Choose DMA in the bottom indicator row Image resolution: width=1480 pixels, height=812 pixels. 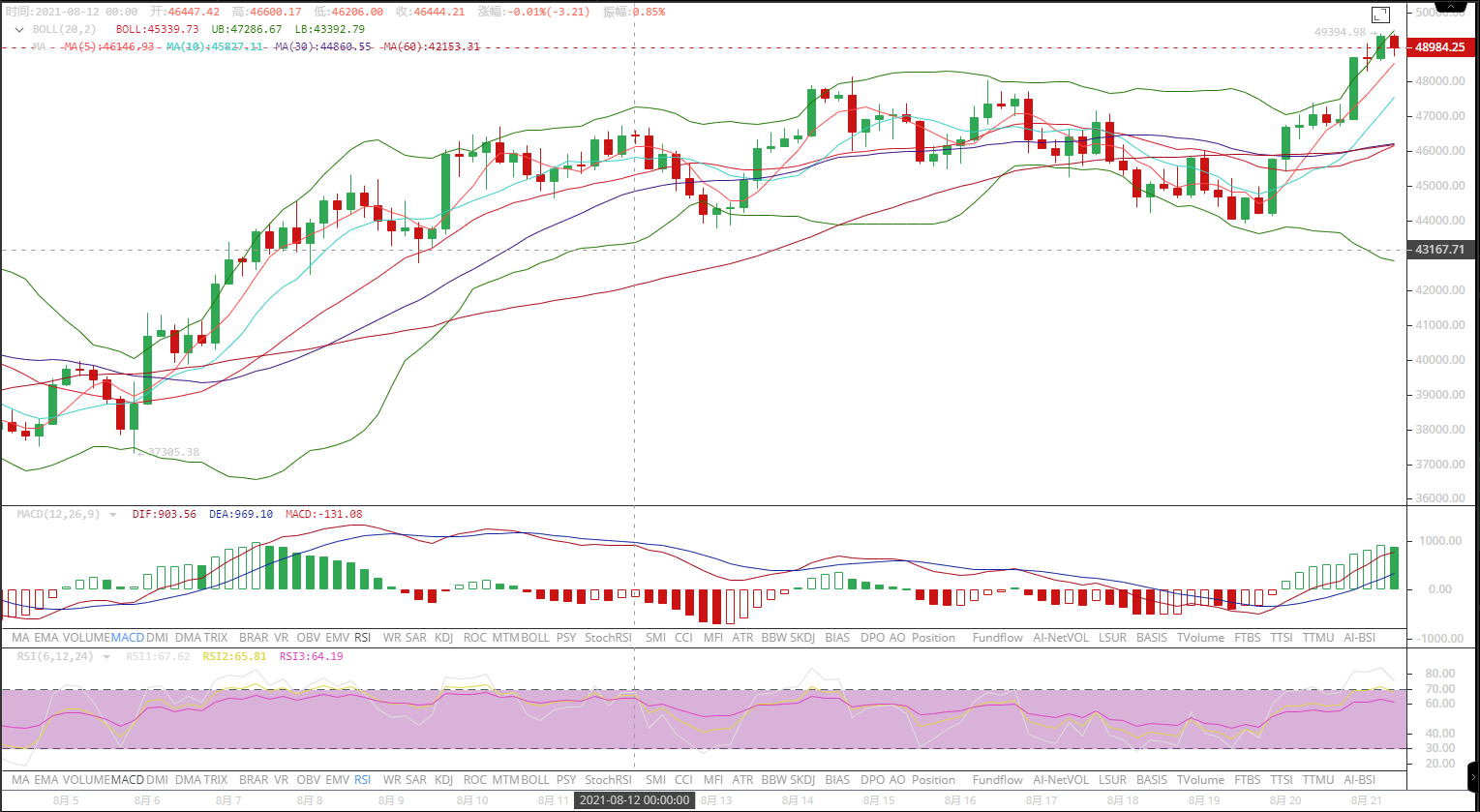pos(188,780)
